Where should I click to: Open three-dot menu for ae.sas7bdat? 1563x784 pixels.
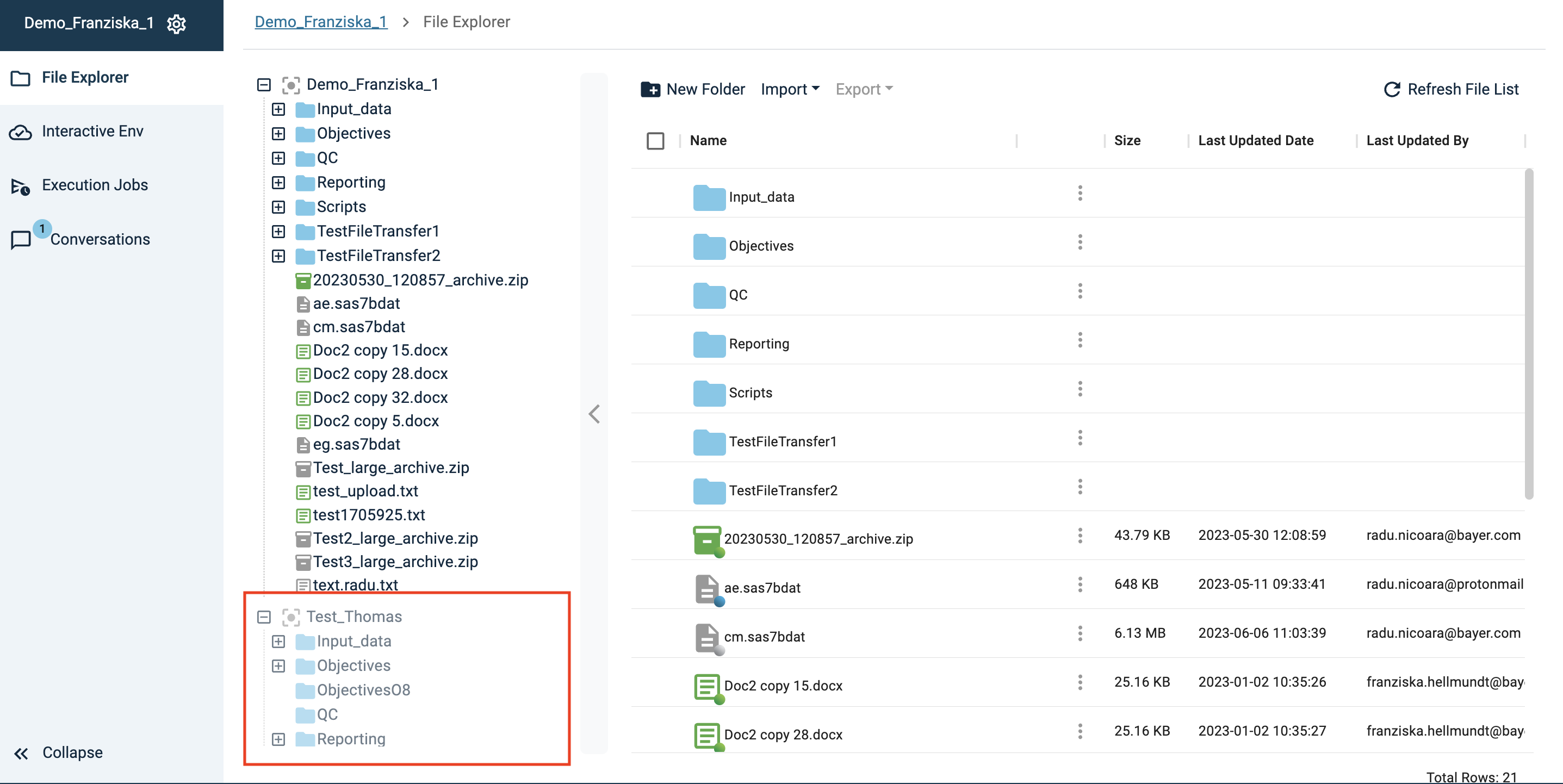coord(1080,584)
